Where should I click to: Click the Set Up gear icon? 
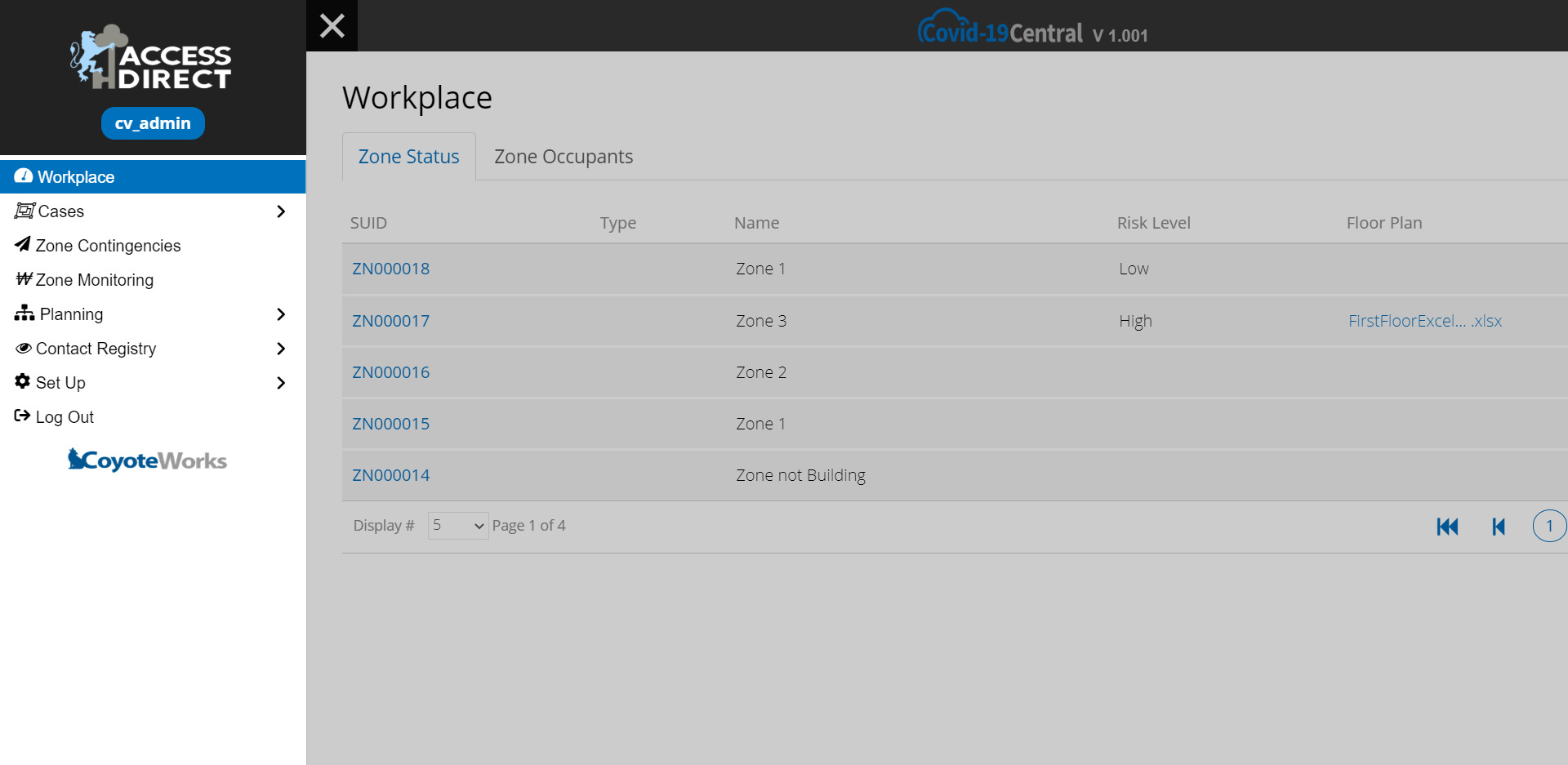point(23,382)
